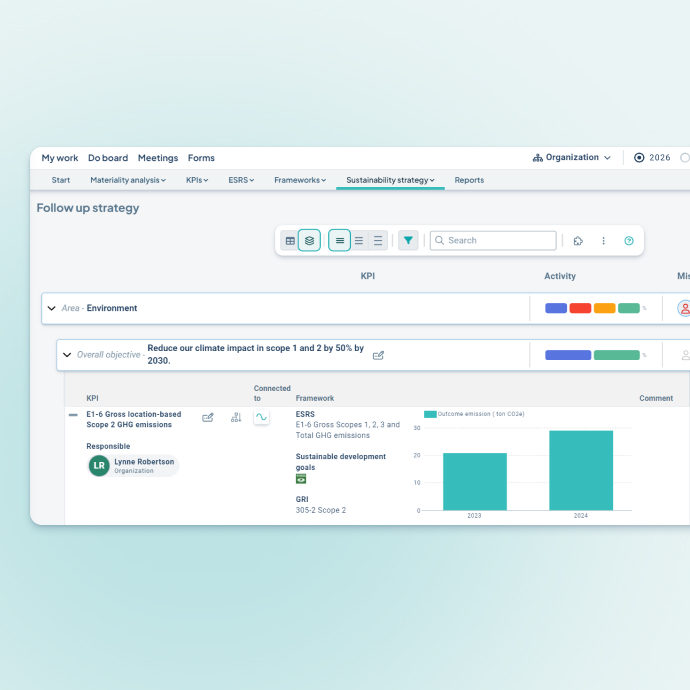Click the sustainable development goal badge
The width and height of the screenshot is (690, 690).
click(301, 479)
